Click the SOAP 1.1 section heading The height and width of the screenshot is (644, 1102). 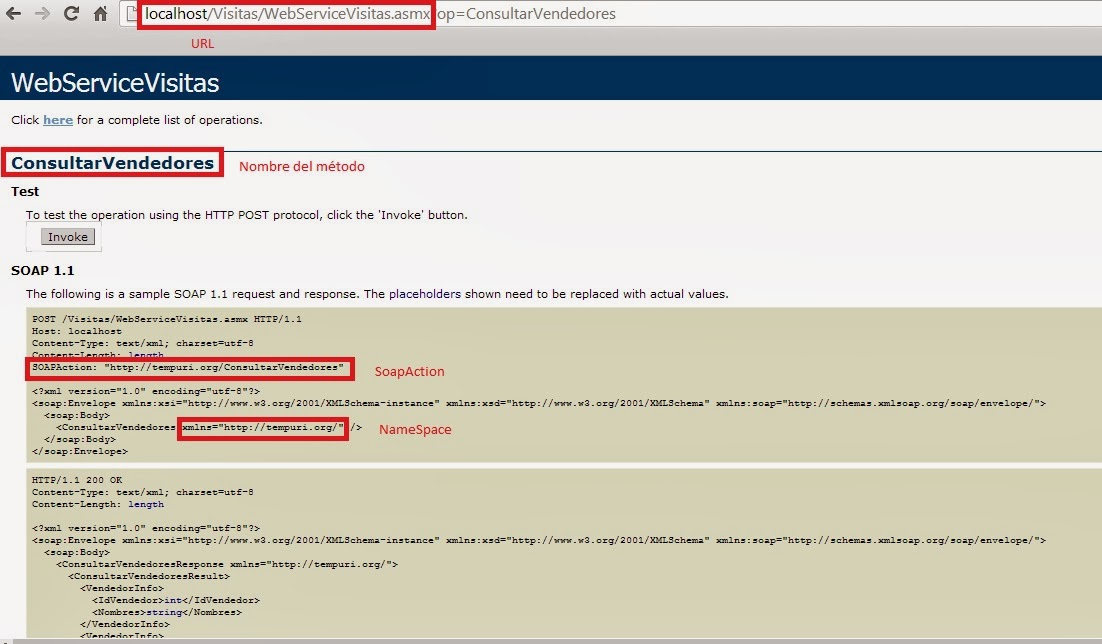pyautogui.click(x=43, y=270)
